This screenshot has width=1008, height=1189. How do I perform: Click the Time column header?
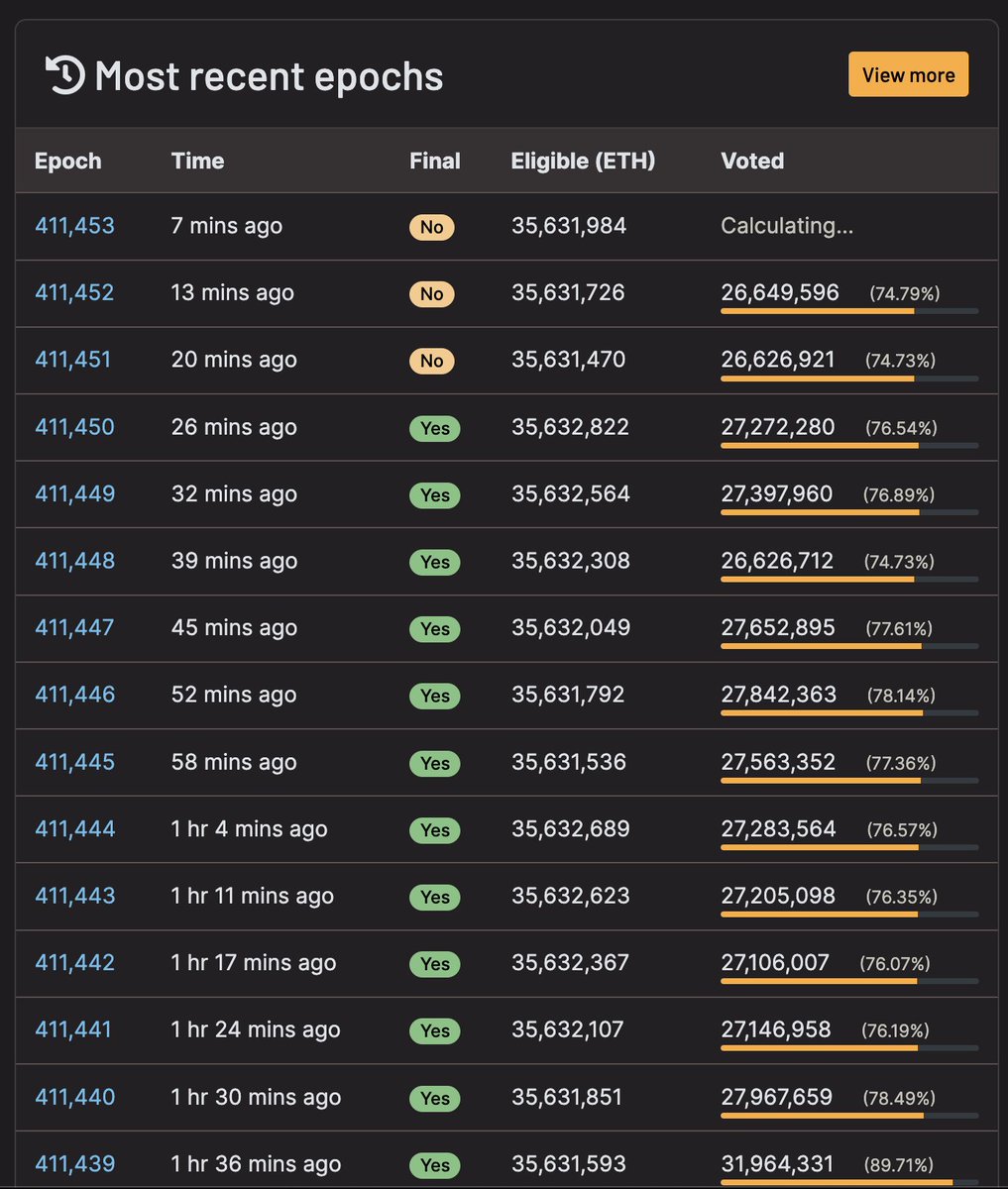click(197, 161)
